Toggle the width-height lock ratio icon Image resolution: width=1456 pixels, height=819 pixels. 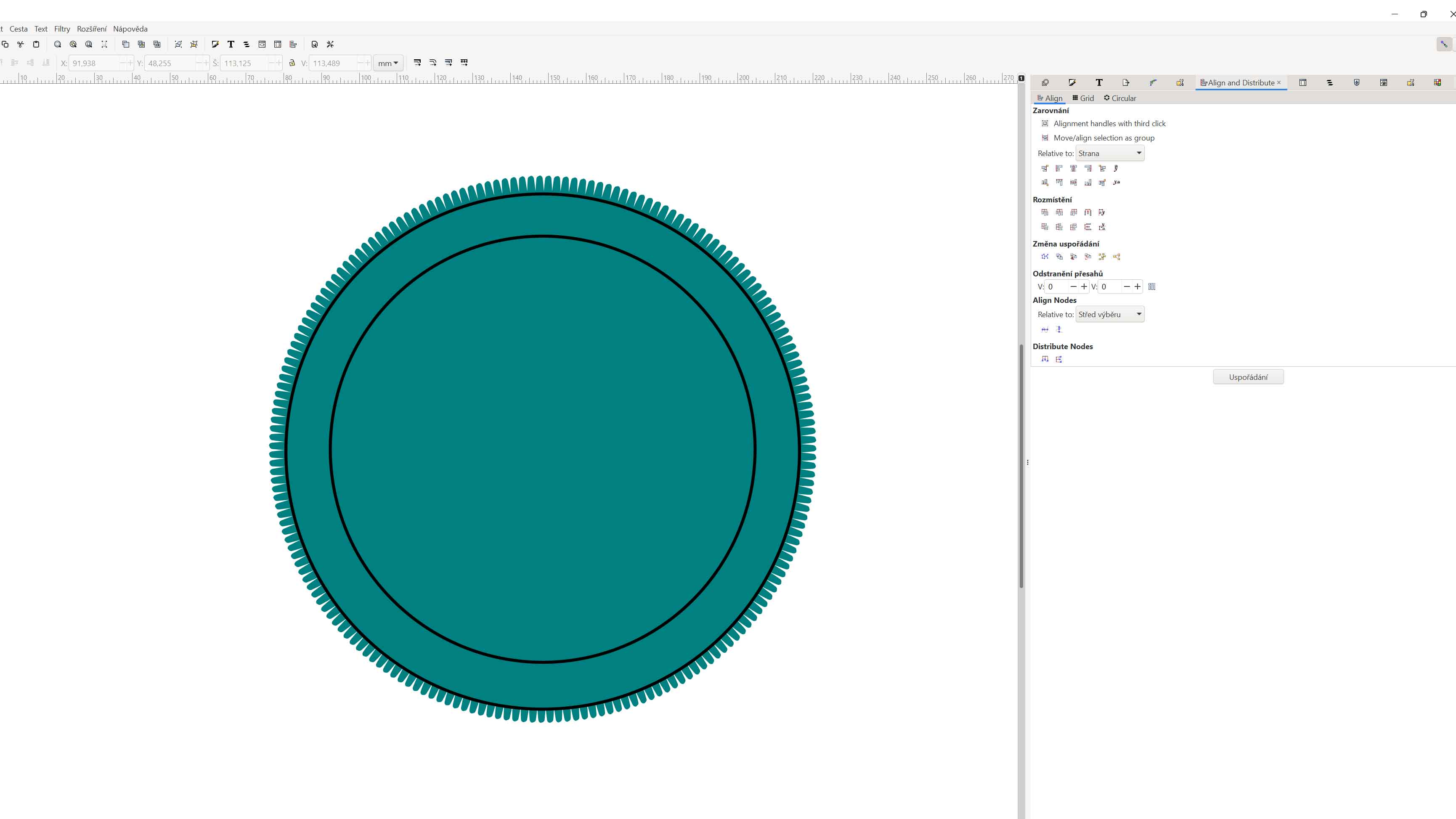click(x=292, y=63)
